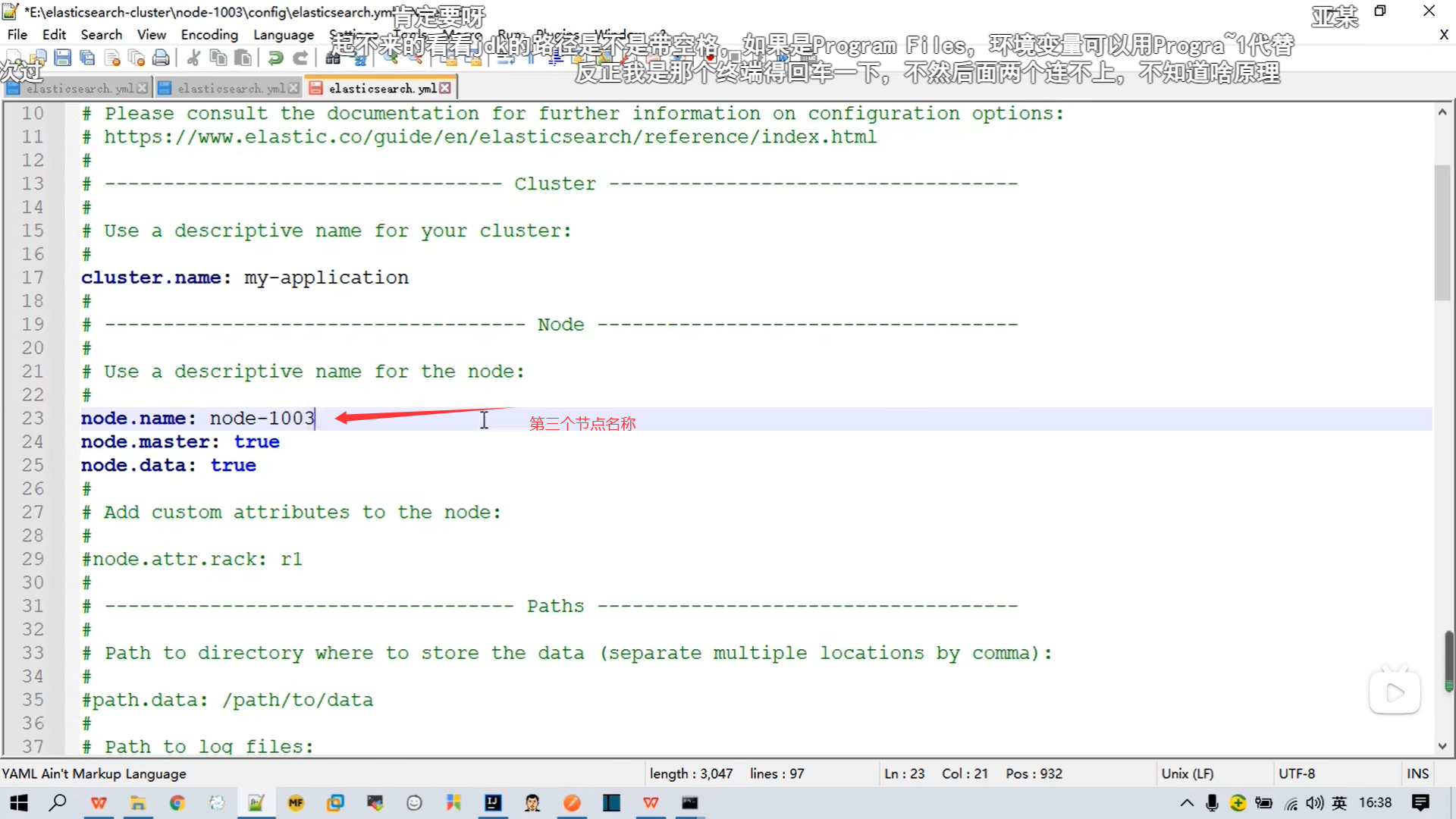Click the vertical scrollbar down arrow
This screenshot has height=819, width=1456.
pyautogui.click(x=1442, y=746)
